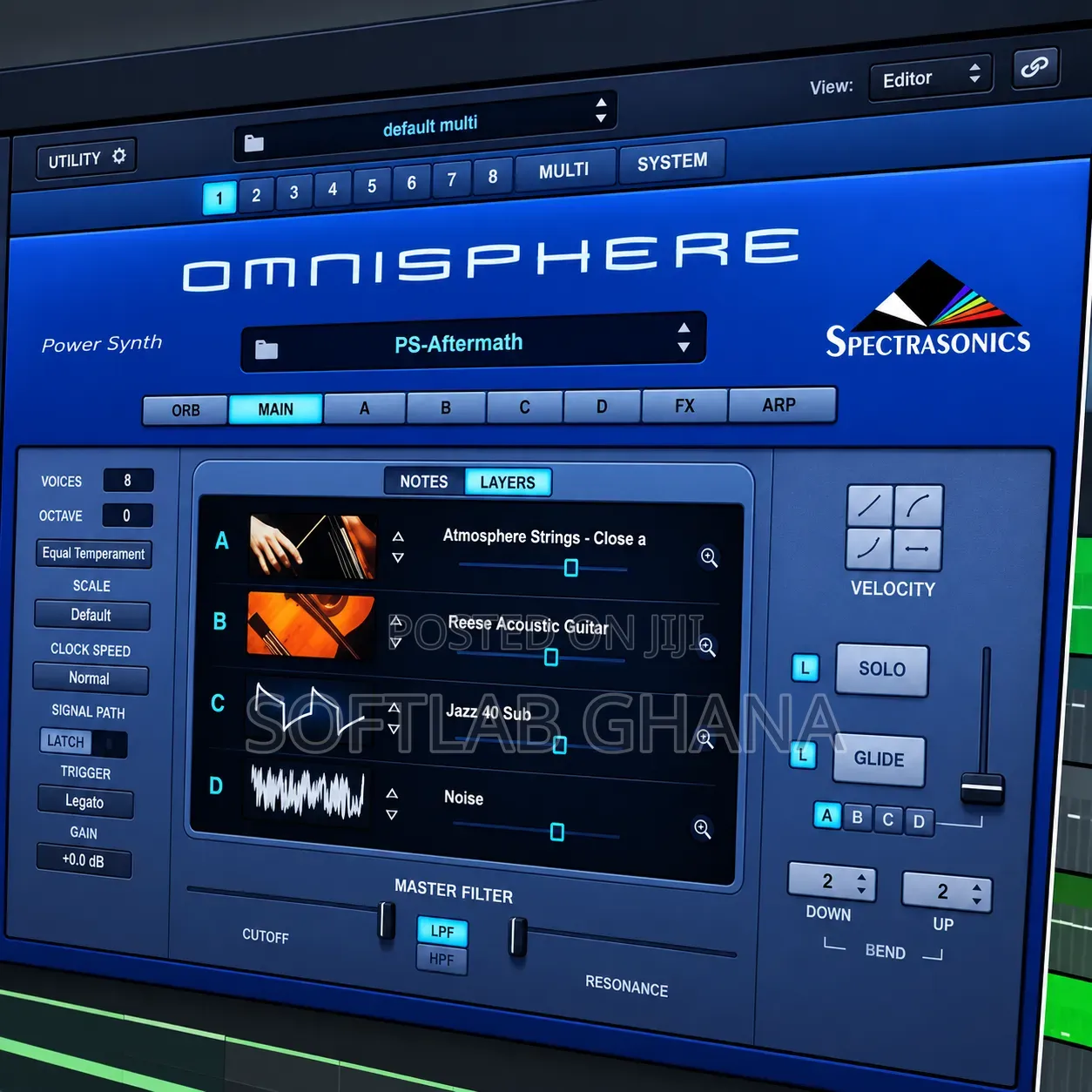
Task: Click the layer B guitar thumbnail
Action: click(311, 624)
